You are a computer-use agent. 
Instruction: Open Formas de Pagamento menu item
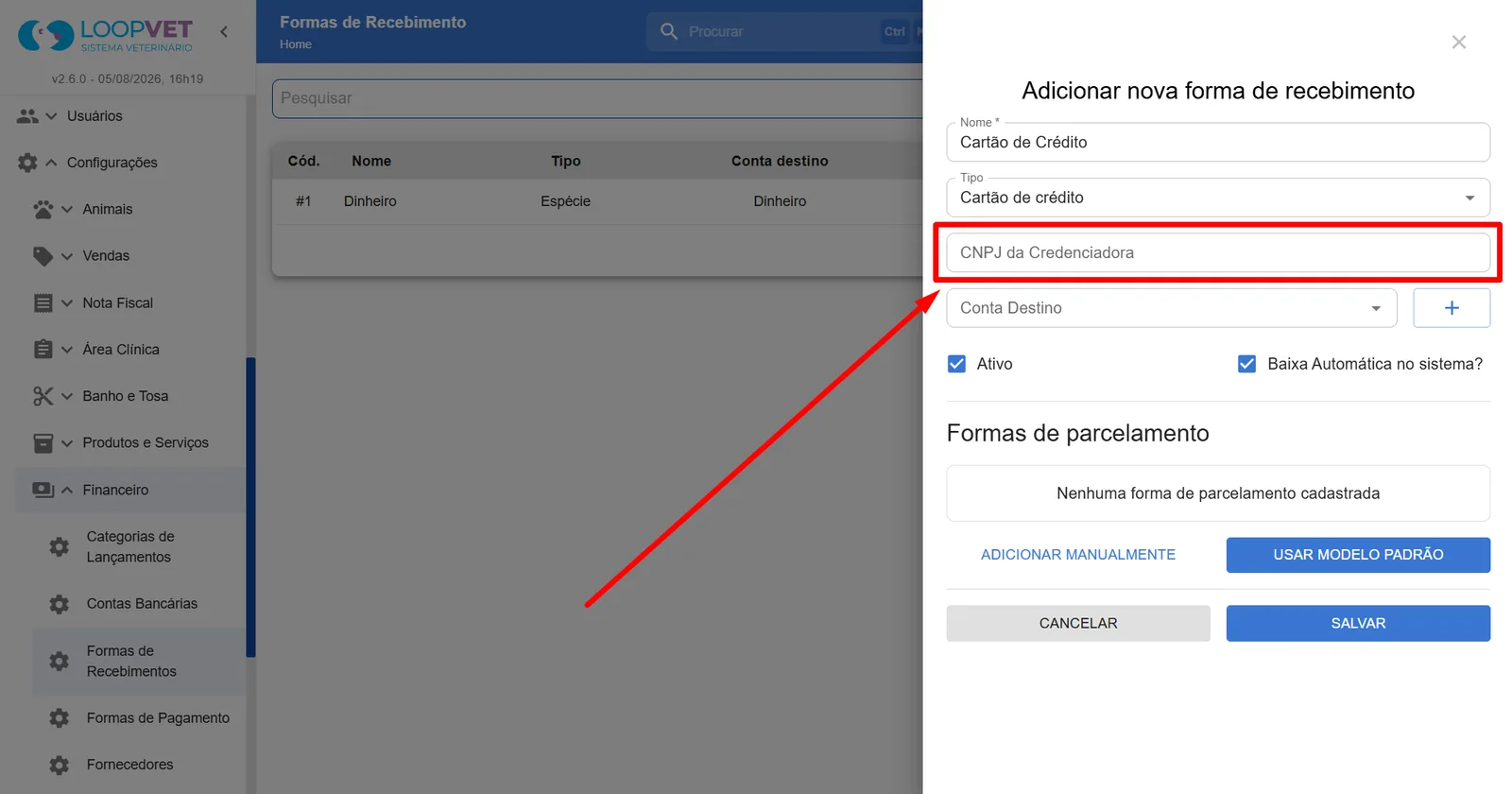[139, 718]
